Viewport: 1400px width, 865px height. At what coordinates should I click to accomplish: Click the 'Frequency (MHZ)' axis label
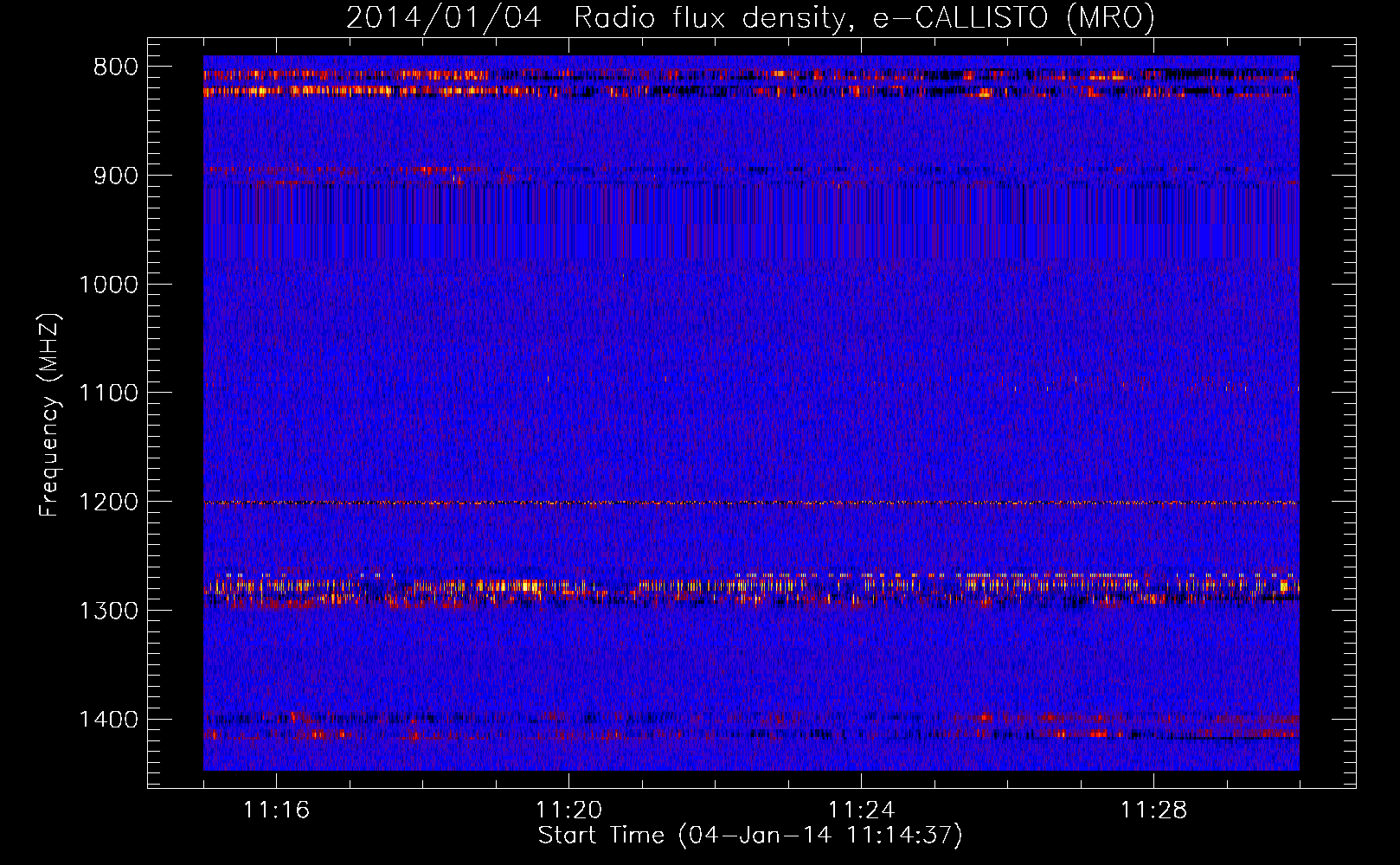pos(49,415)
